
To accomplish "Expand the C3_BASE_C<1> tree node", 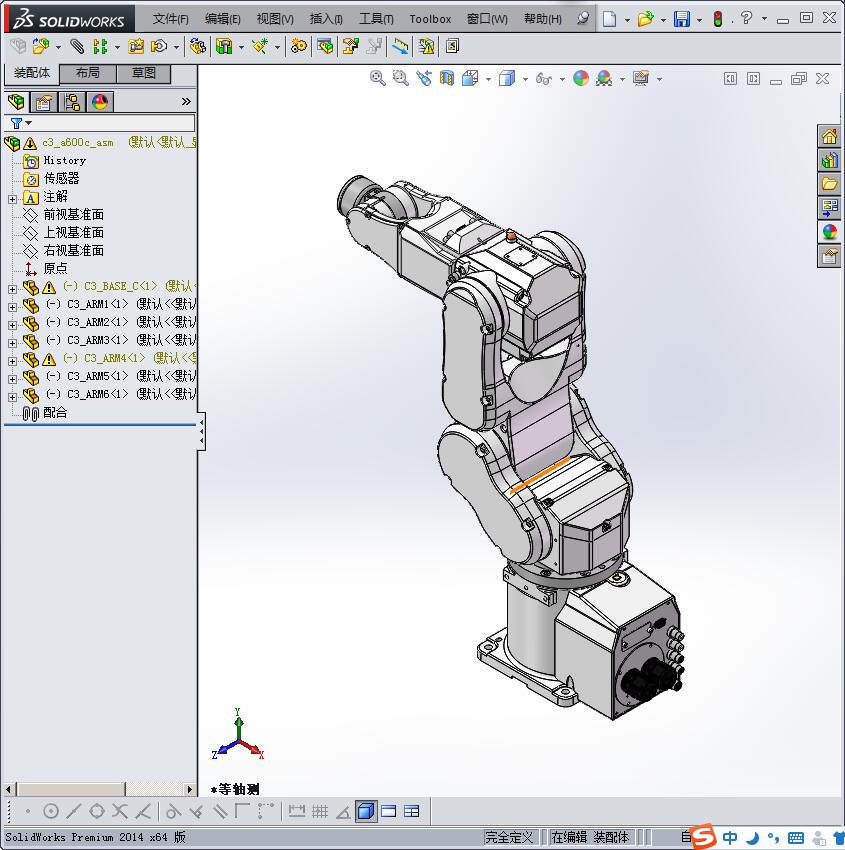I will tap(12, 289).
